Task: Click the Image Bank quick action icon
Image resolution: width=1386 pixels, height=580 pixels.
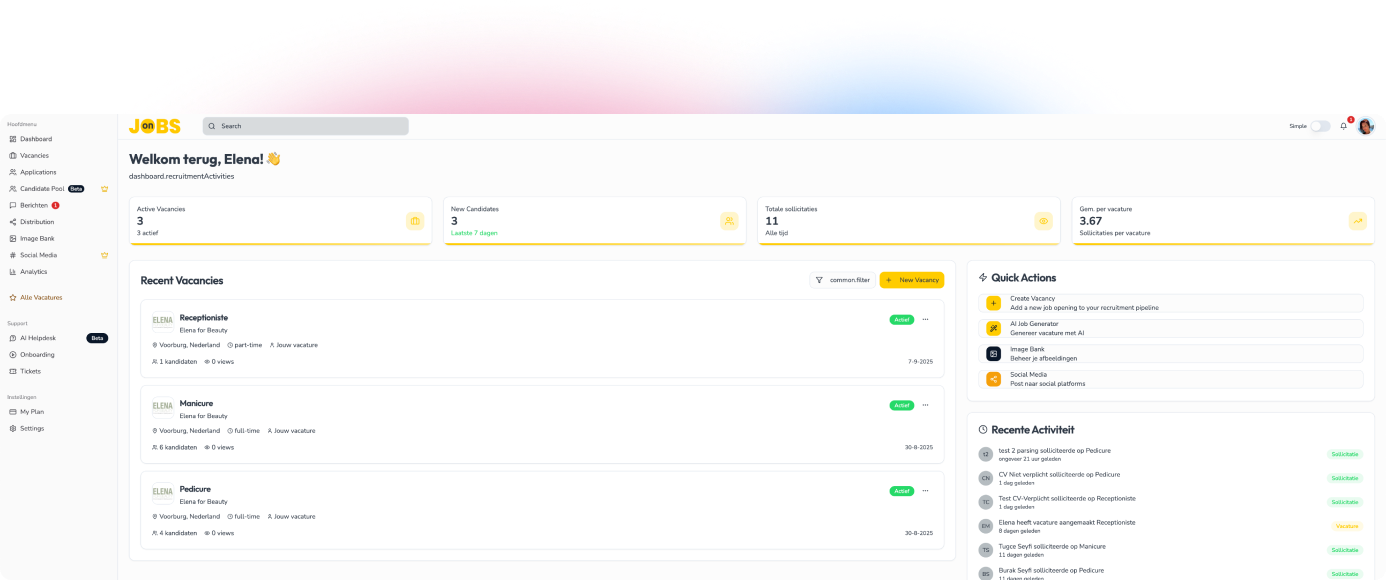Action: [993, 353]
